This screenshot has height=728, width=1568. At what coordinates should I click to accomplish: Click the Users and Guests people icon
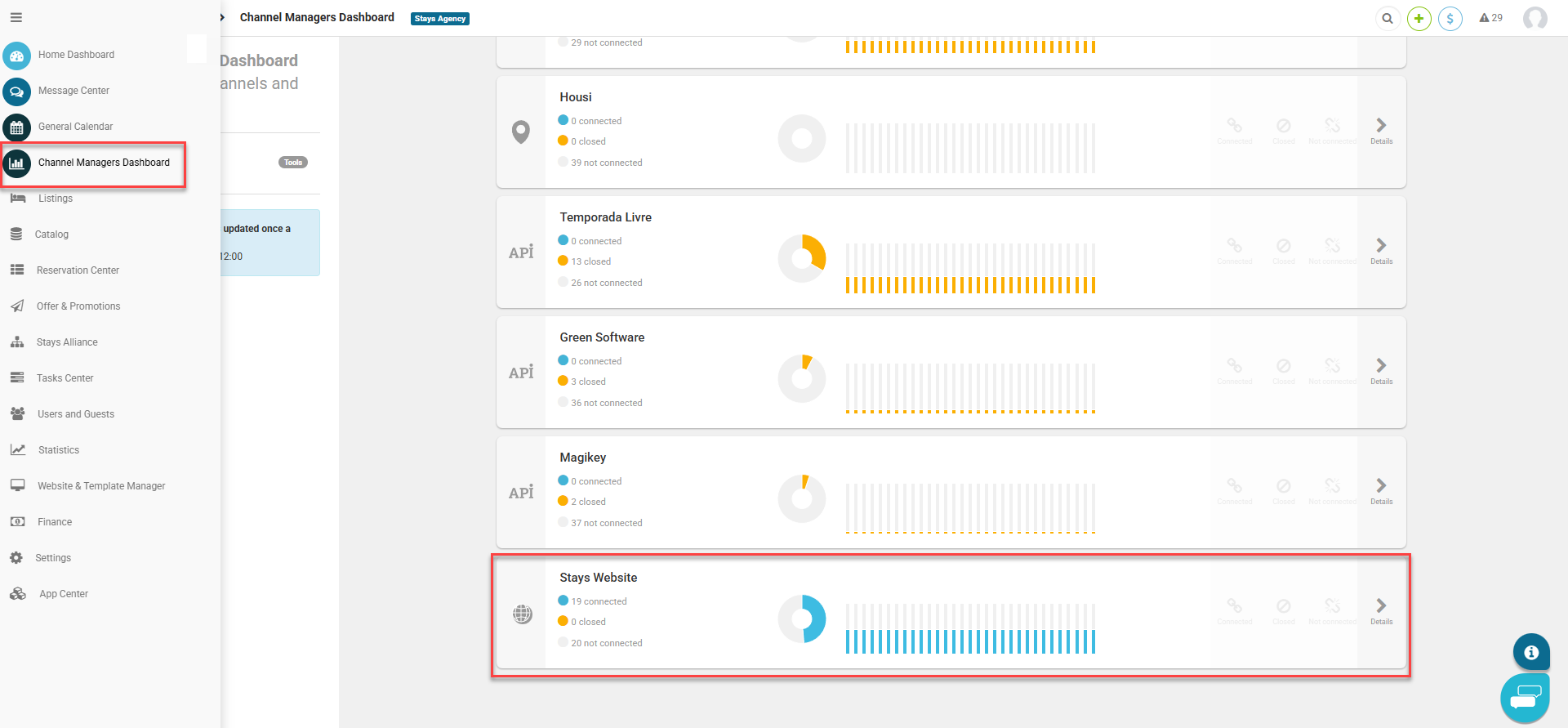coord(17,413)
